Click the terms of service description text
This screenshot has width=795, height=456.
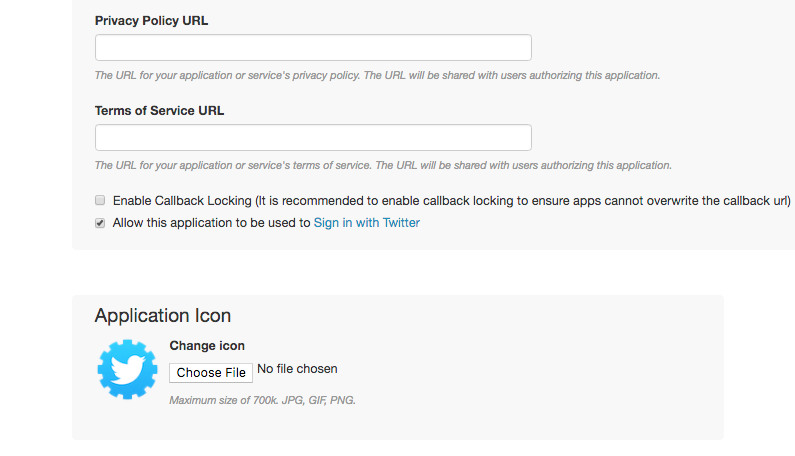pyautogui.click(x=383, y=165)
